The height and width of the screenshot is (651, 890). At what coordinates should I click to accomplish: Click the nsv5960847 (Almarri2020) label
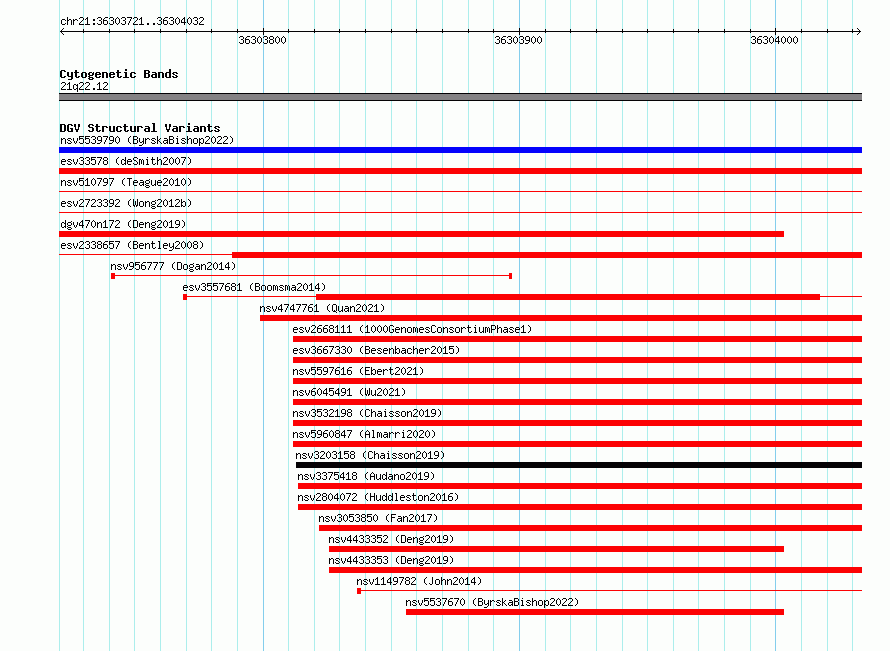pos(364,434)
